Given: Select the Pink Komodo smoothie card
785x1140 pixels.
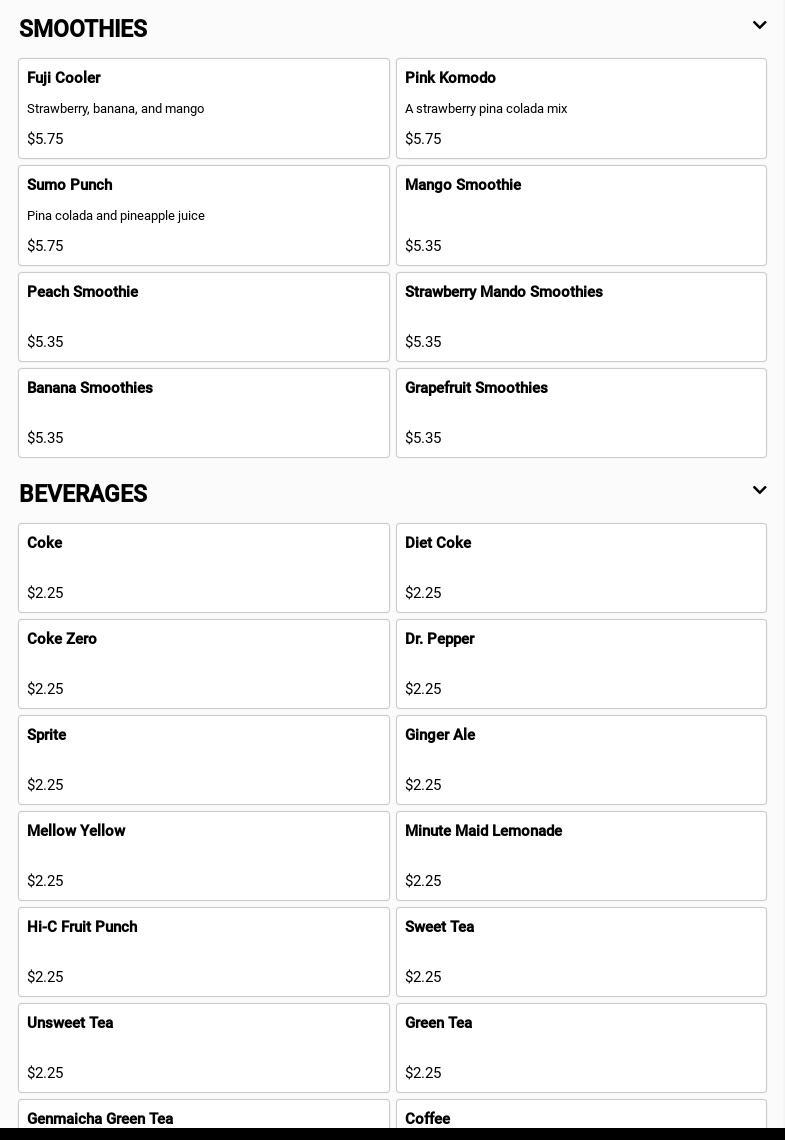Looking at the screenshot, I should click(x=581, y=108).
